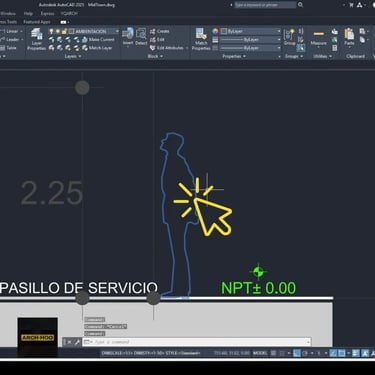Click the command line wrench customize icon
The height and width of the screenshot is (375, 375).
pos(77,342)
